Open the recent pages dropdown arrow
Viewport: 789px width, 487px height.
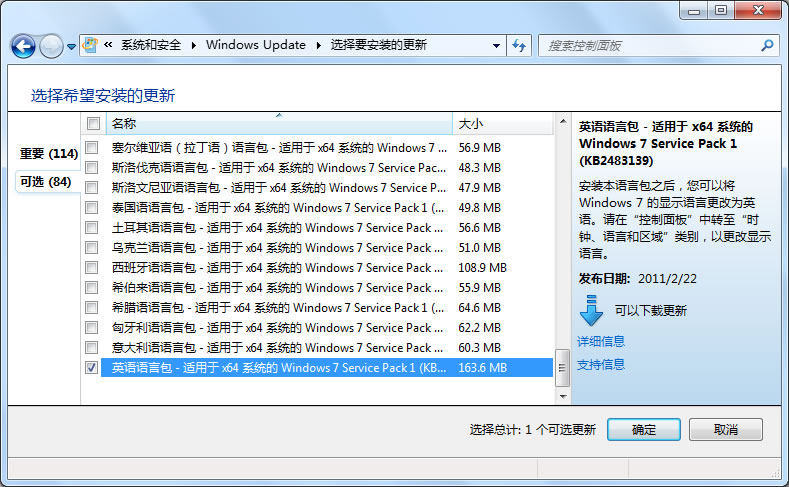pyautogui.click(x=71, y=47)
